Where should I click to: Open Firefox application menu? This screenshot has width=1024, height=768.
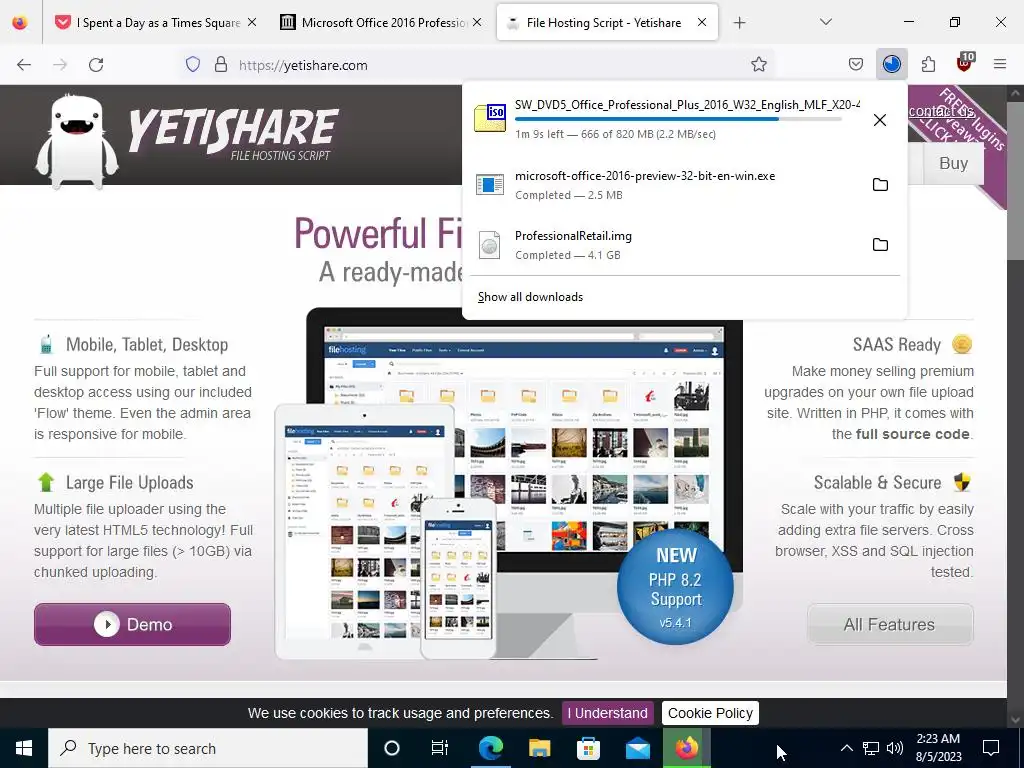(x=1000, y=64)
